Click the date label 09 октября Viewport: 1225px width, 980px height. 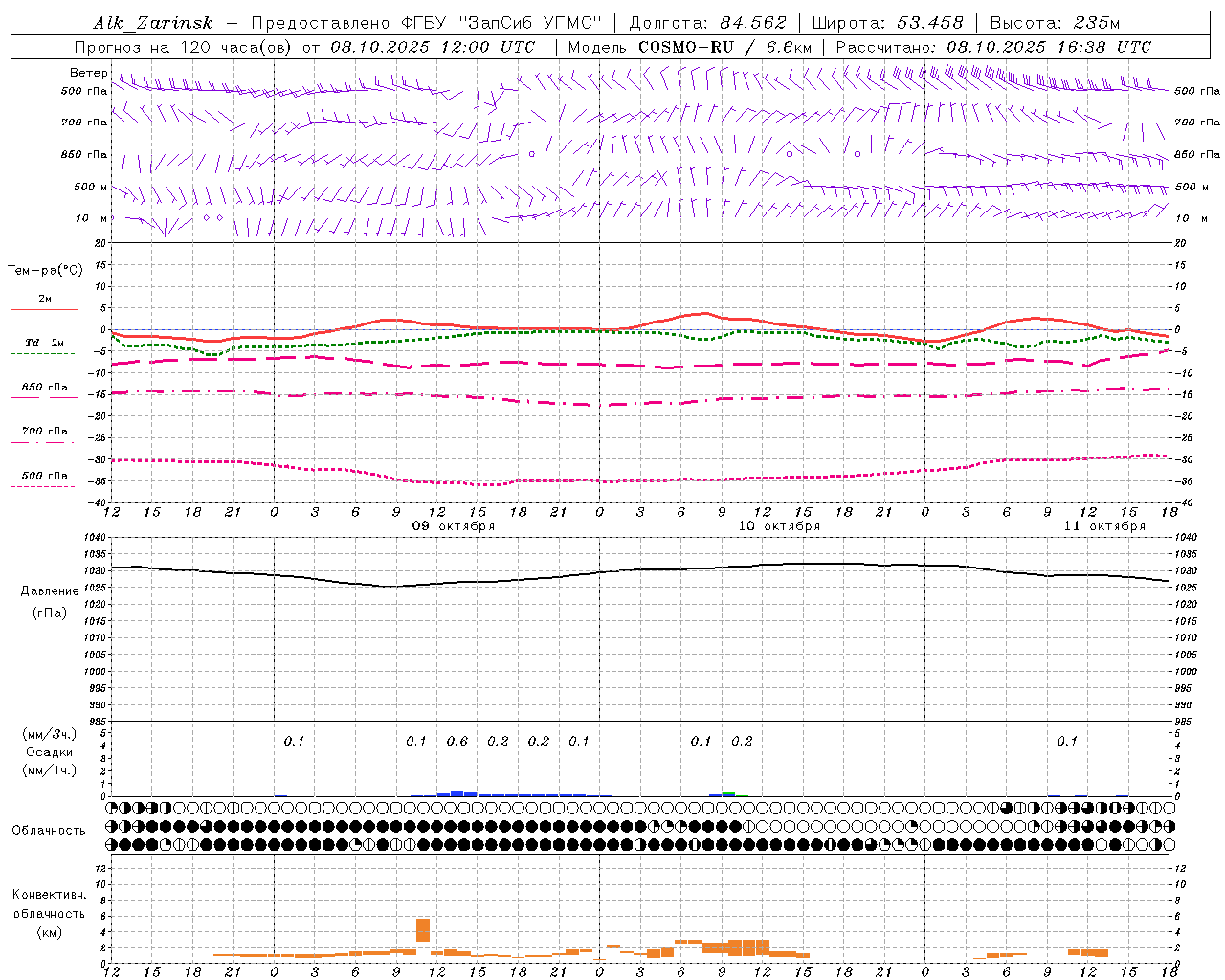(454, 526)
